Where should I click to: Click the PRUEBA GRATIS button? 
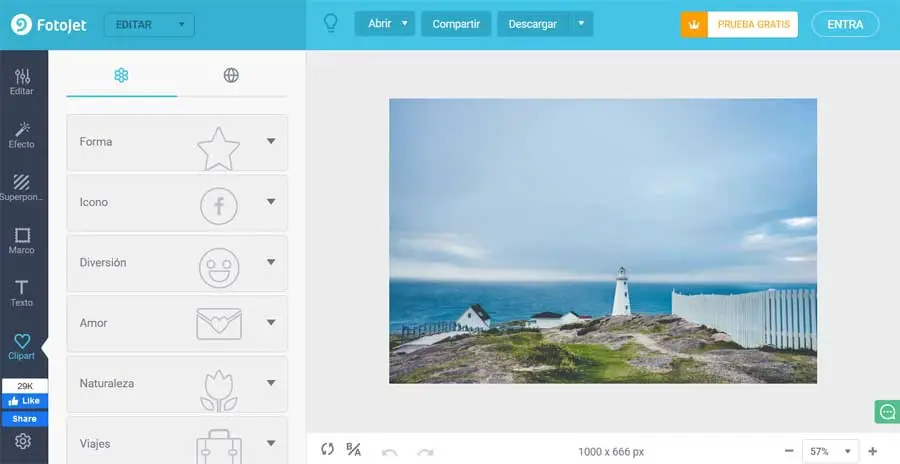(739, 25)
